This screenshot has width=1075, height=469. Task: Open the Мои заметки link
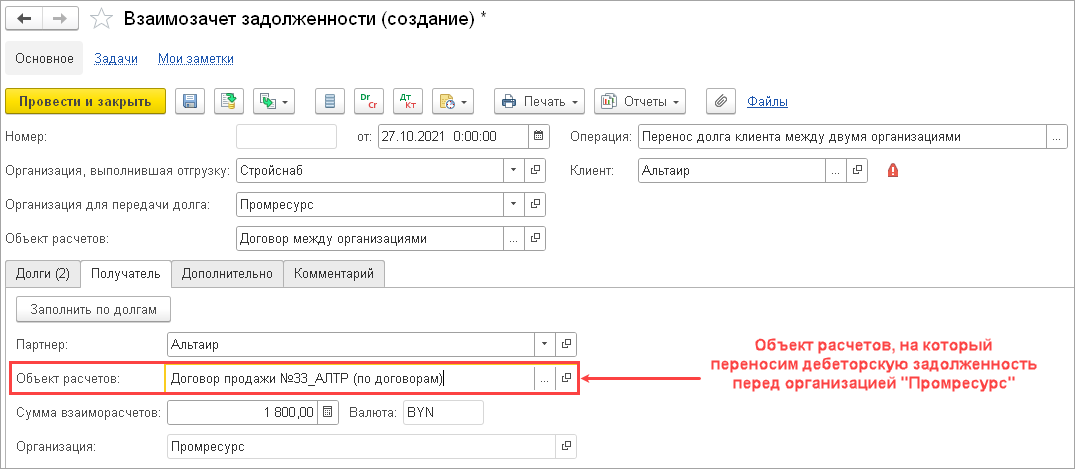(196, 59)
